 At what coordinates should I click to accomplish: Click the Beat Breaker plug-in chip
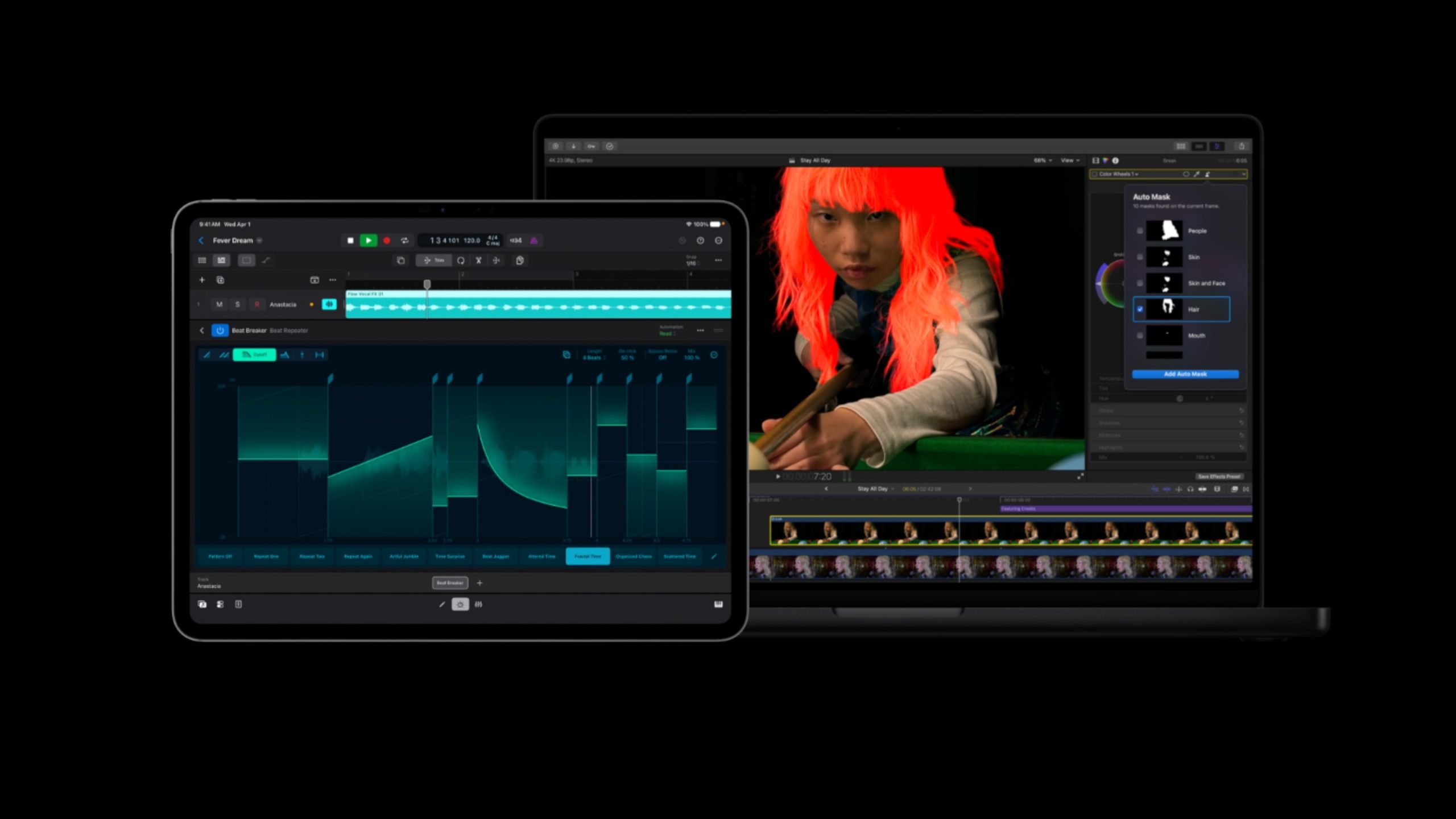[450, 583]
